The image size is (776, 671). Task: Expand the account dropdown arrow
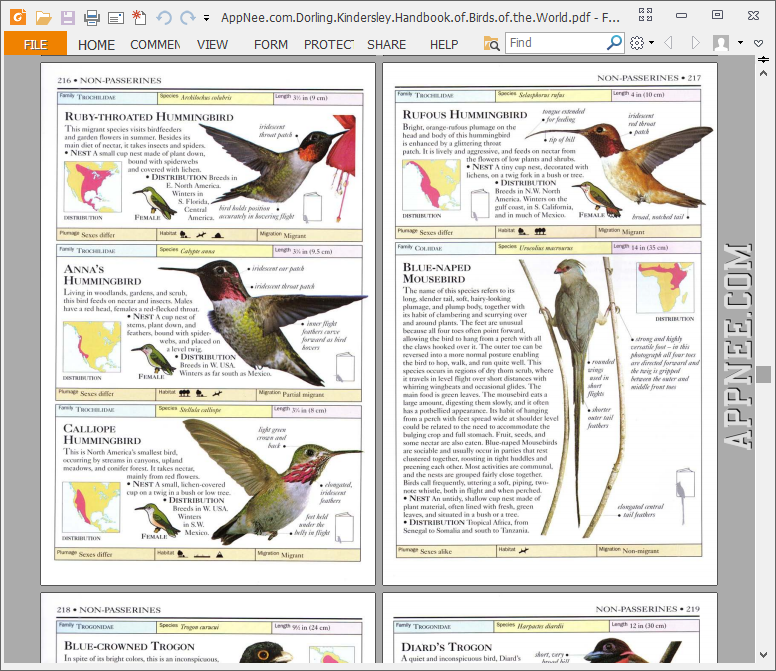click(x=740, y=43)
